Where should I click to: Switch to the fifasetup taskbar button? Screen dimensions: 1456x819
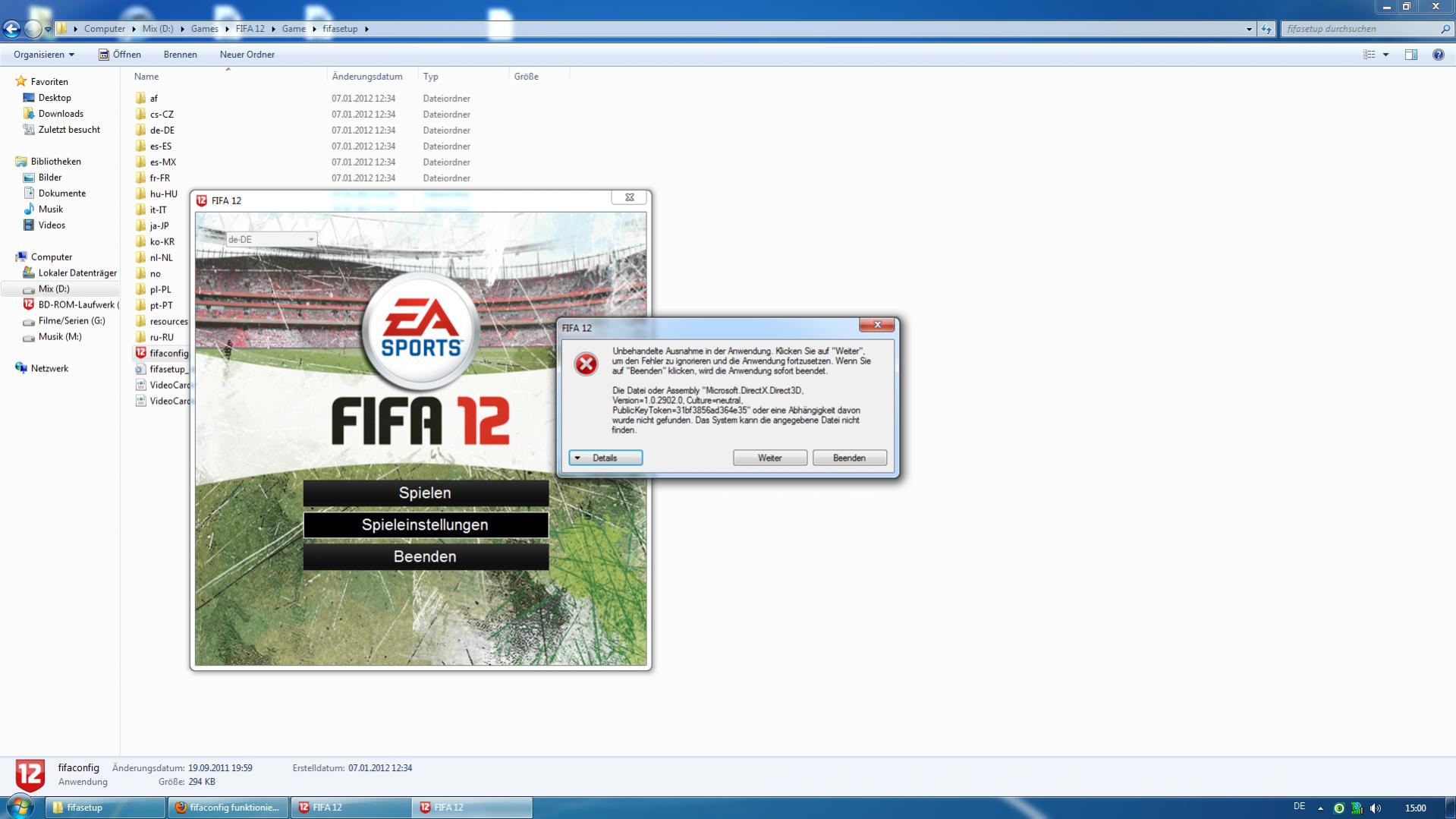pos(105,807)
